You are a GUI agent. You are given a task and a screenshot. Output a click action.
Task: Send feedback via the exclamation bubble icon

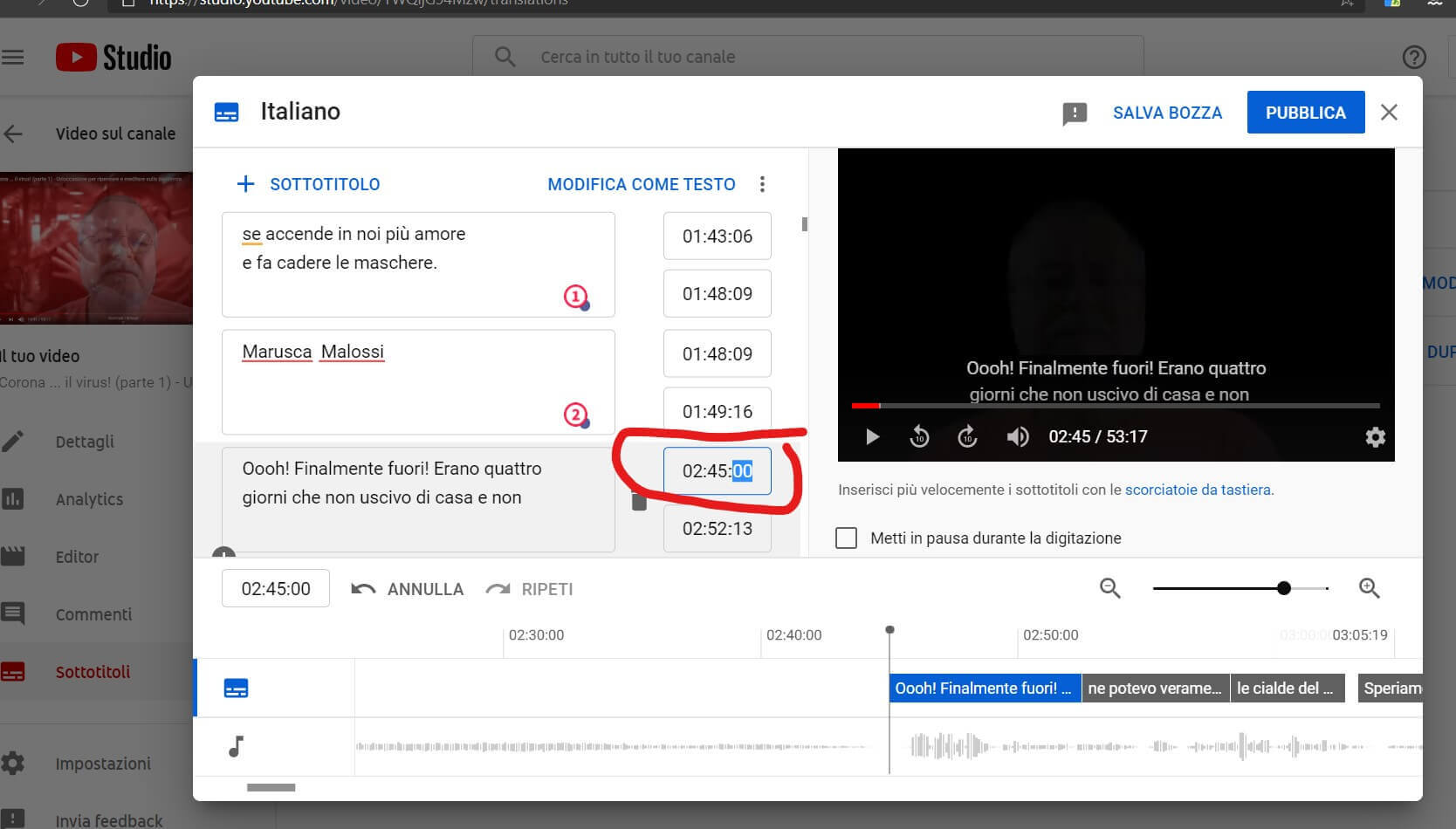(x=1075, y=113)
